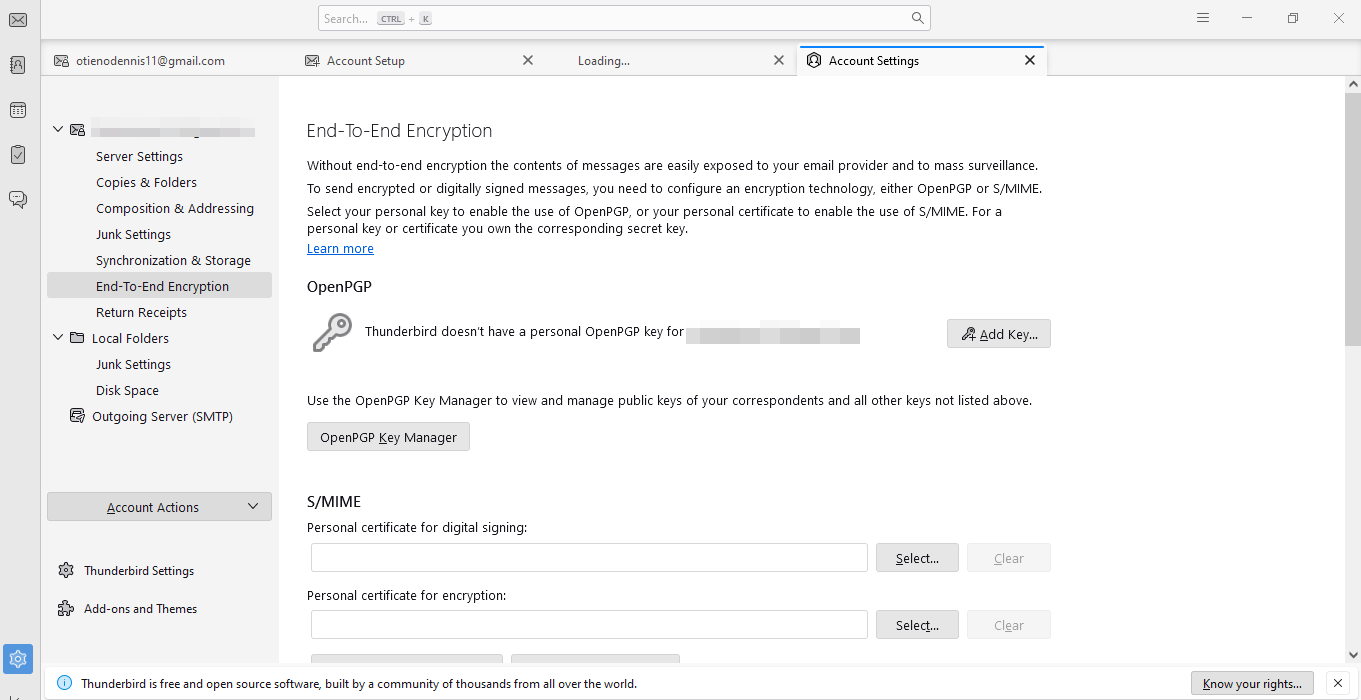Image resolution: width=1361 pixels, height=700 pixels.
Task: Click the Learn more link
Action: click(x=340, y=249)
